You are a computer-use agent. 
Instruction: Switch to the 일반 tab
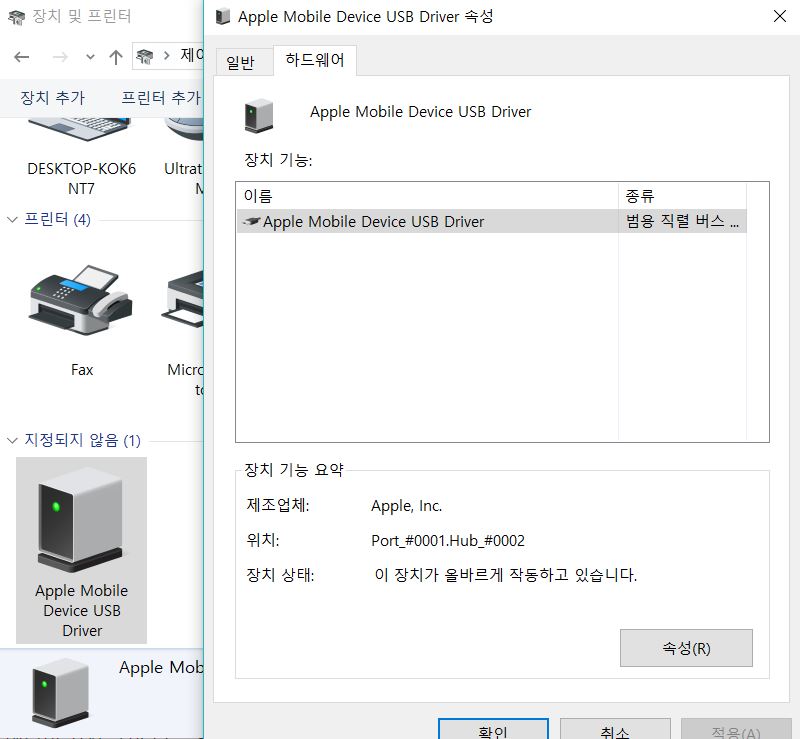pos(240,62)
